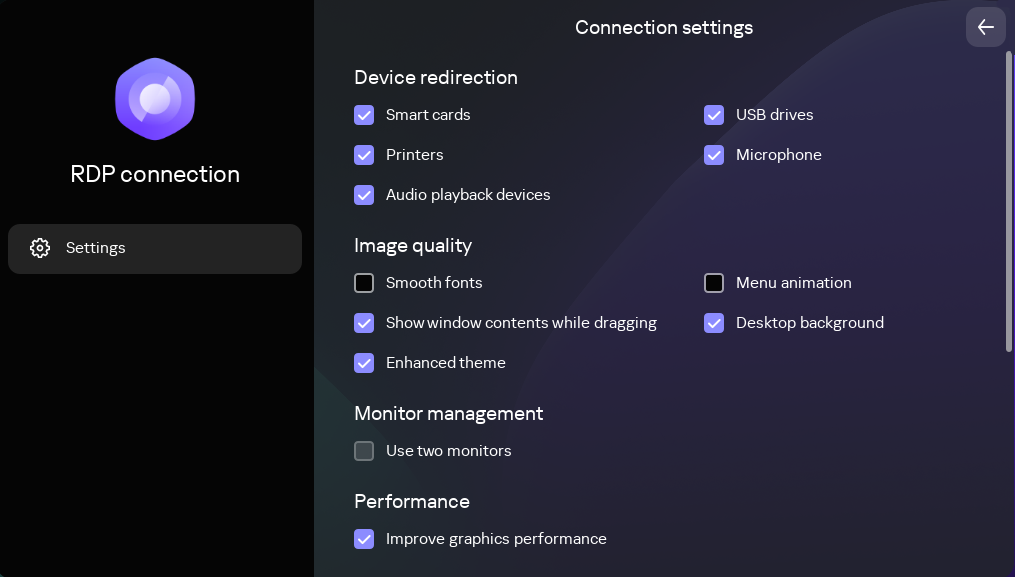Disable the Smart cards redirection
The image size is (1015, 577).
364,115
